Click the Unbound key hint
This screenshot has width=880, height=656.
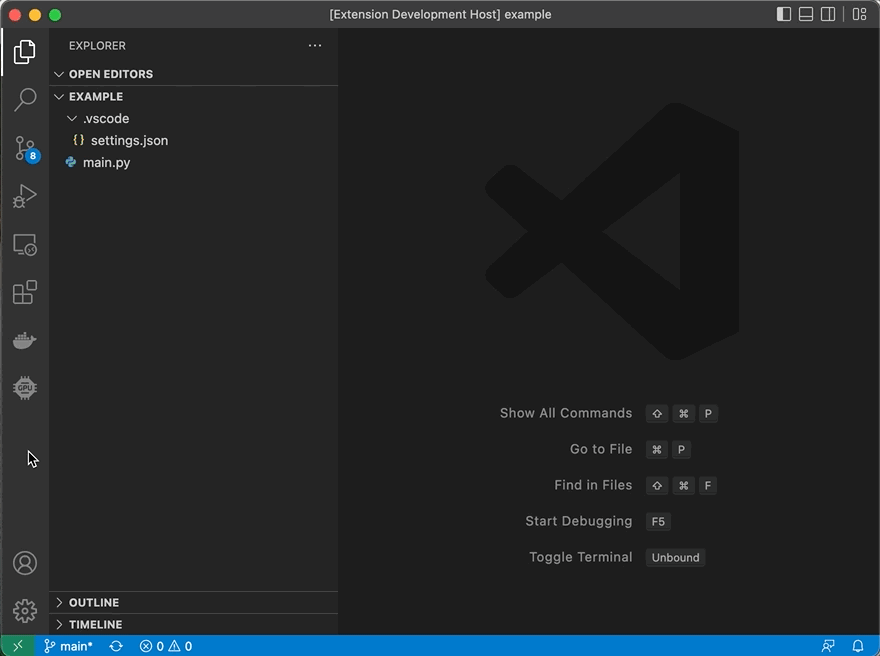click(675, 557)
